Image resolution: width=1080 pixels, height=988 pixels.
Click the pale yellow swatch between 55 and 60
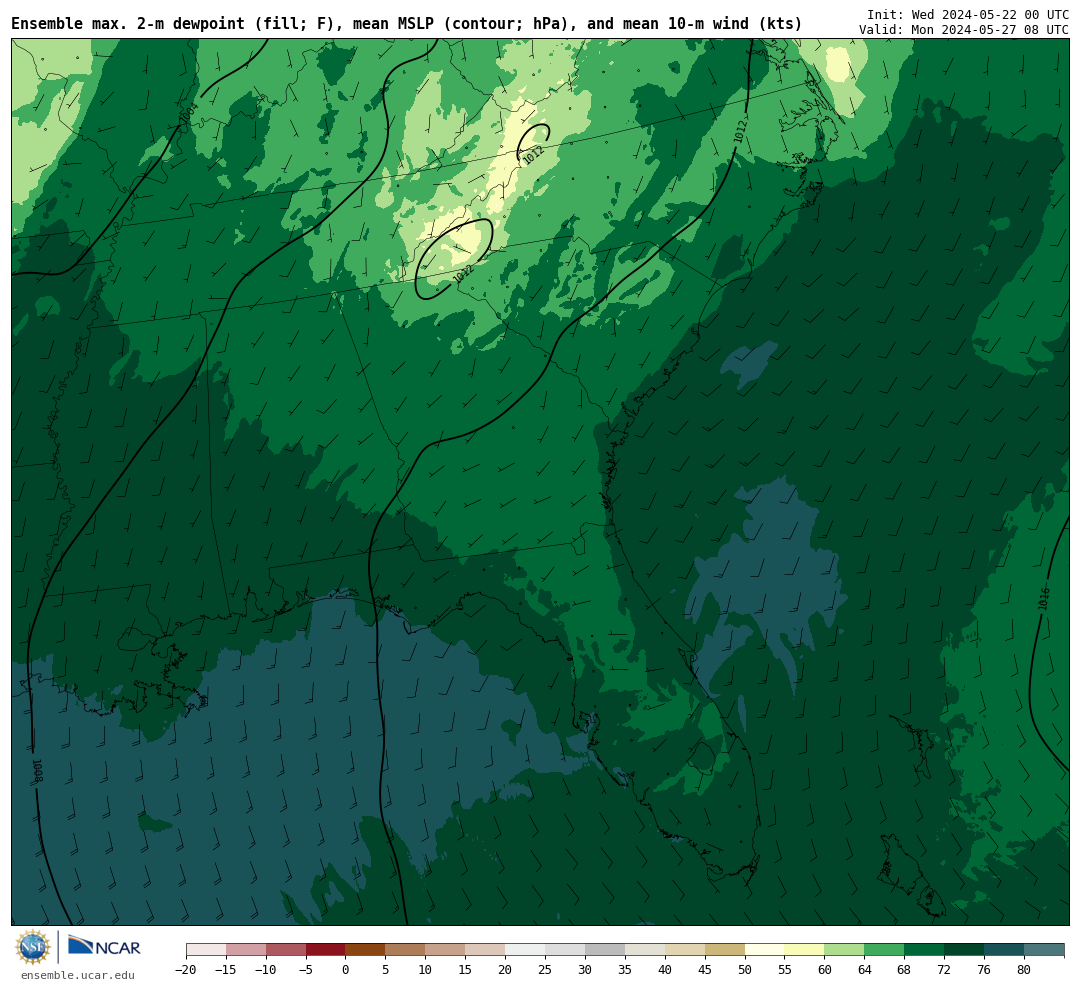[804, 951]
